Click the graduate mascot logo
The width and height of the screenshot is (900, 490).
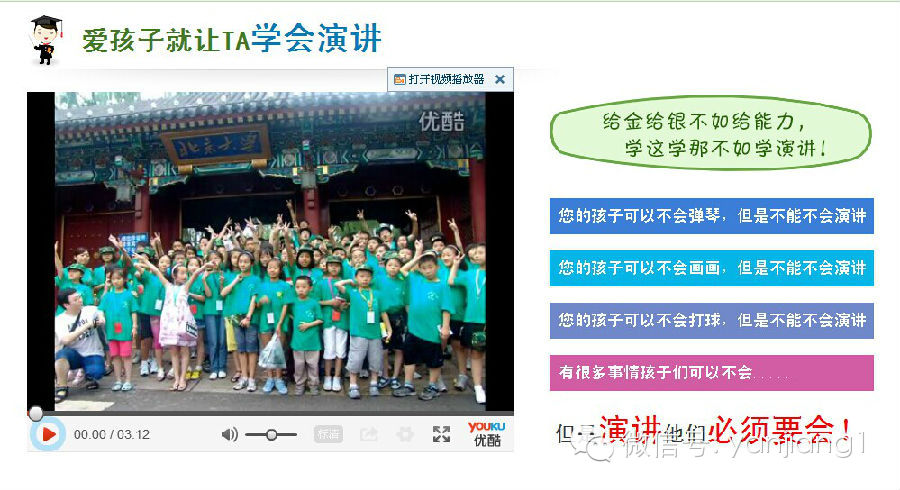(x=45, y=39)
